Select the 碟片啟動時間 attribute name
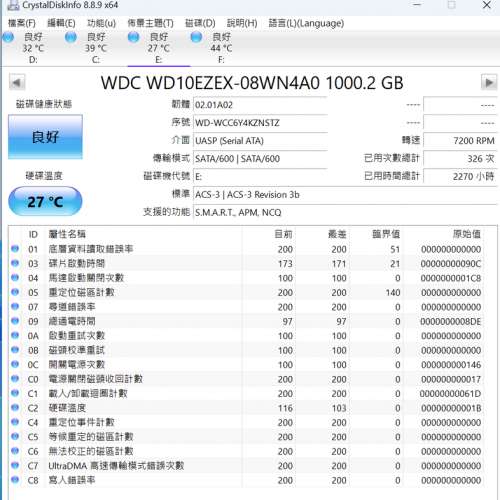500x500 pixels. 77,263
